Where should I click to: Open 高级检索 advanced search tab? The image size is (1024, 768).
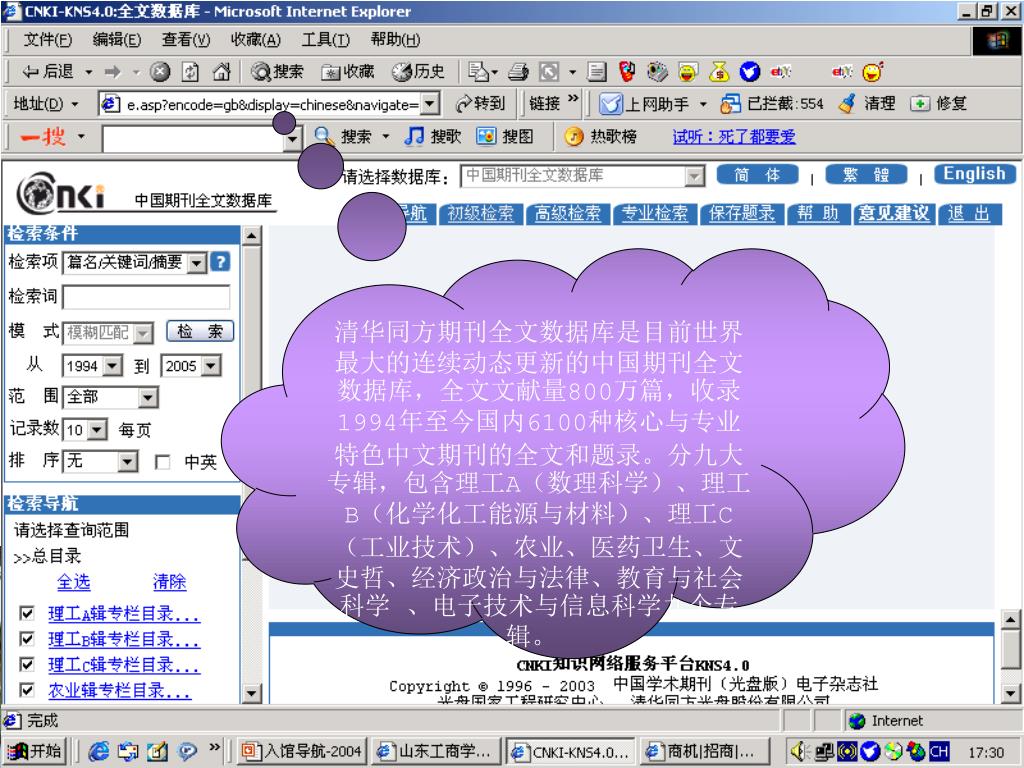point(568,214)
